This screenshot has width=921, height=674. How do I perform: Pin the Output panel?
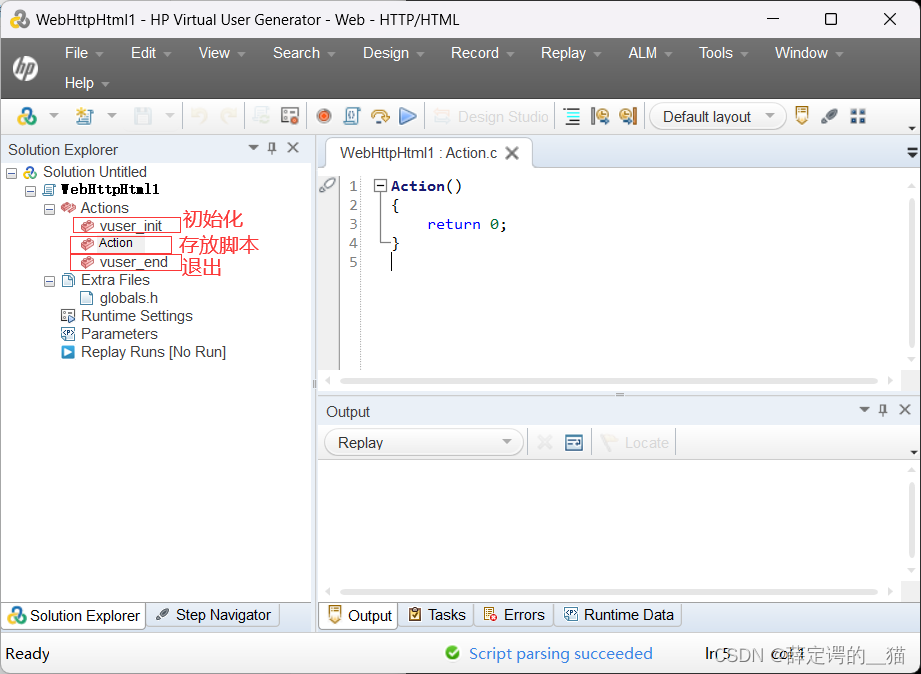(883, 410)
